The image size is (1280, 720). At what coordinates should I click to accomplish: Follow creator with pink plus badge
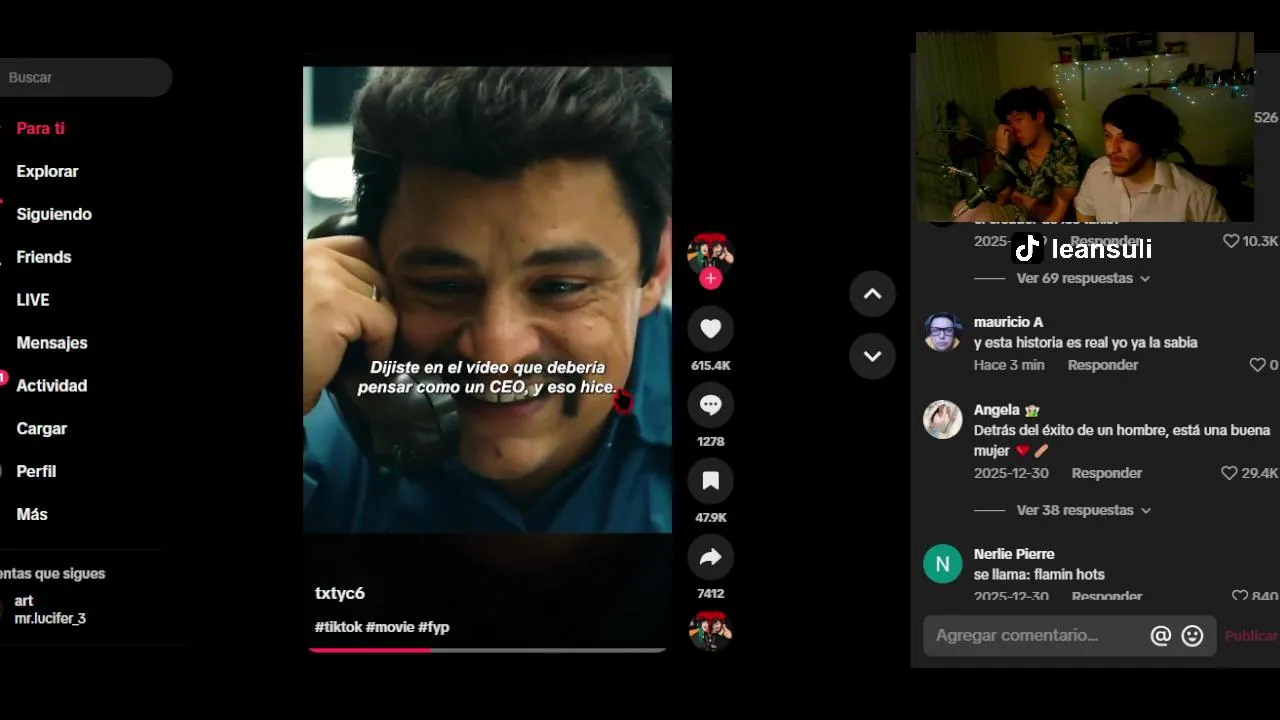(x=710, y=279)
